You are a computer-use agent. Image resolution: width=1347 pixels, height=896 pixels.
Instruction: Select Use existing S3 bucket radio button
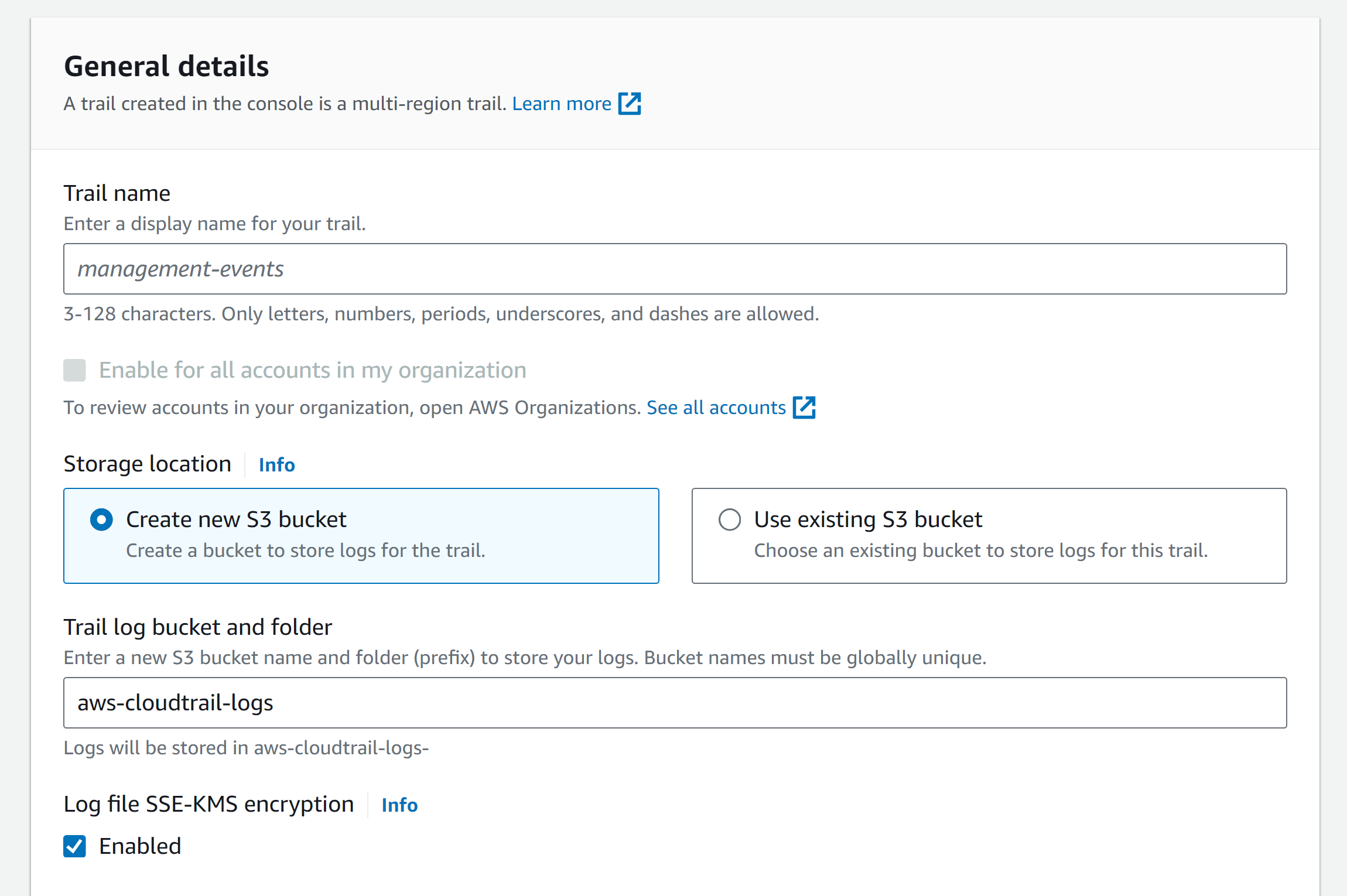click(729, 519)
